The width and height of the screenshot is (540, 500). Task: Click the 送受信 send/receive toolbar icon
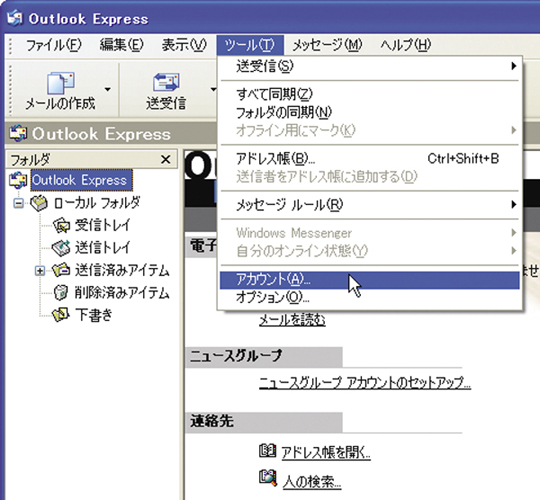click(x=166, y=82)
